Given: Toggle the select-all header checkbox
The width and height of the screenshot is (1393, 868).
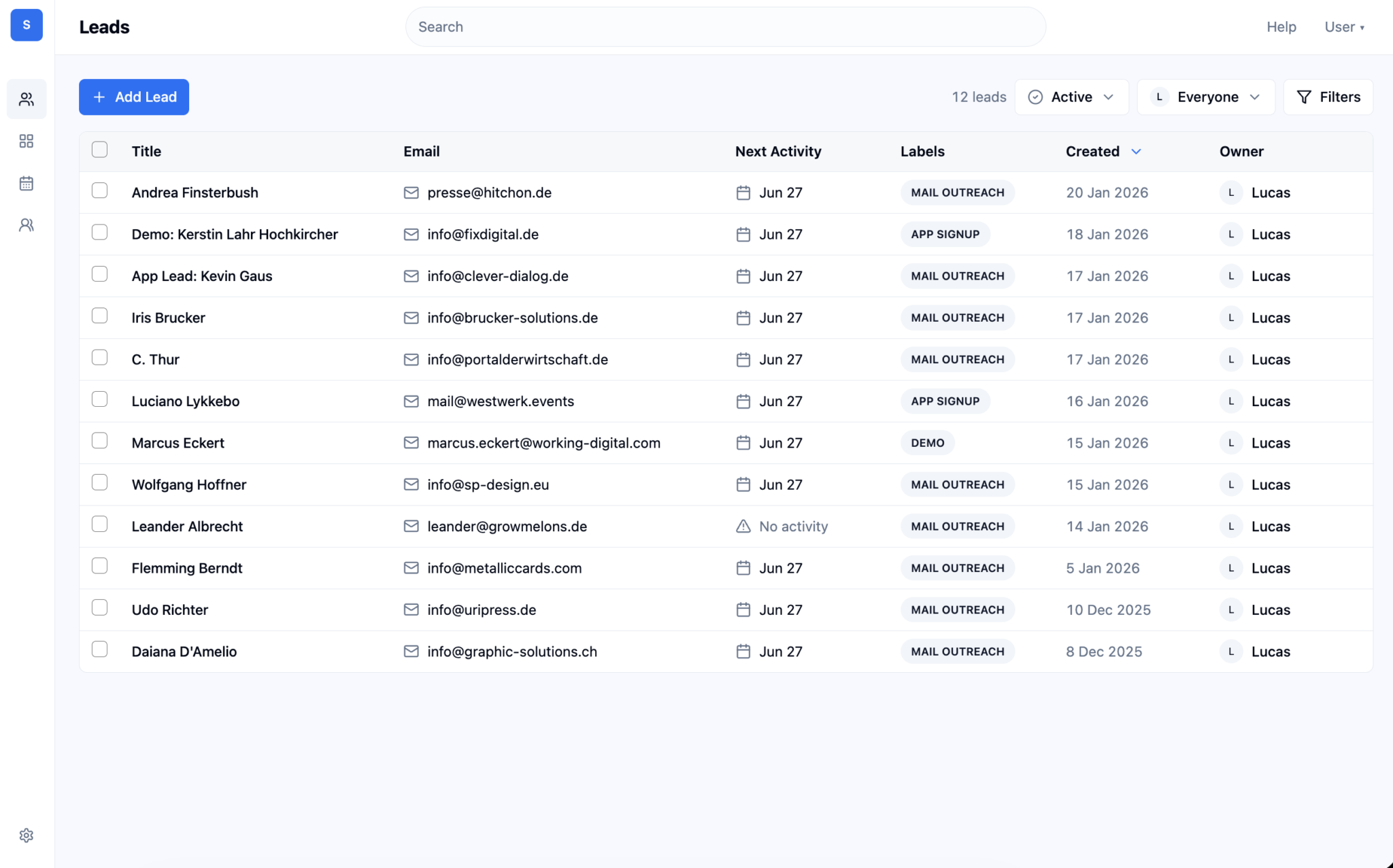Looking at the screenshot, I should point(99,150).
